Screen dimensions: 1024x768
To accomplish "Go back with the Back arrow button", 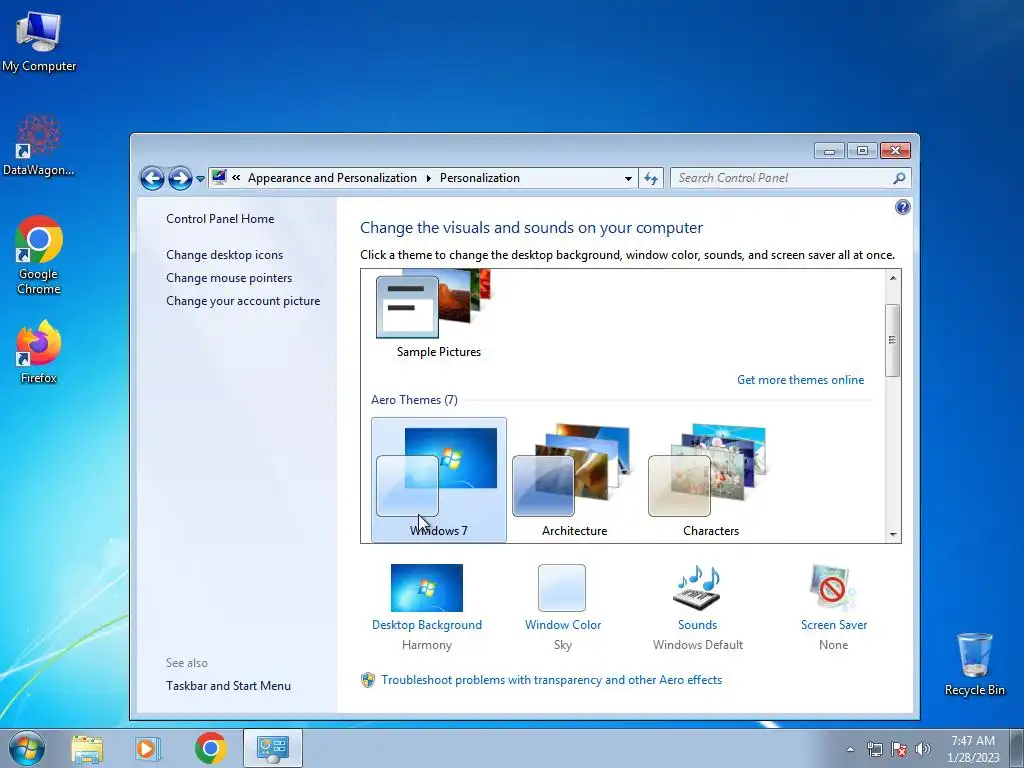I will tap(152, 178).
